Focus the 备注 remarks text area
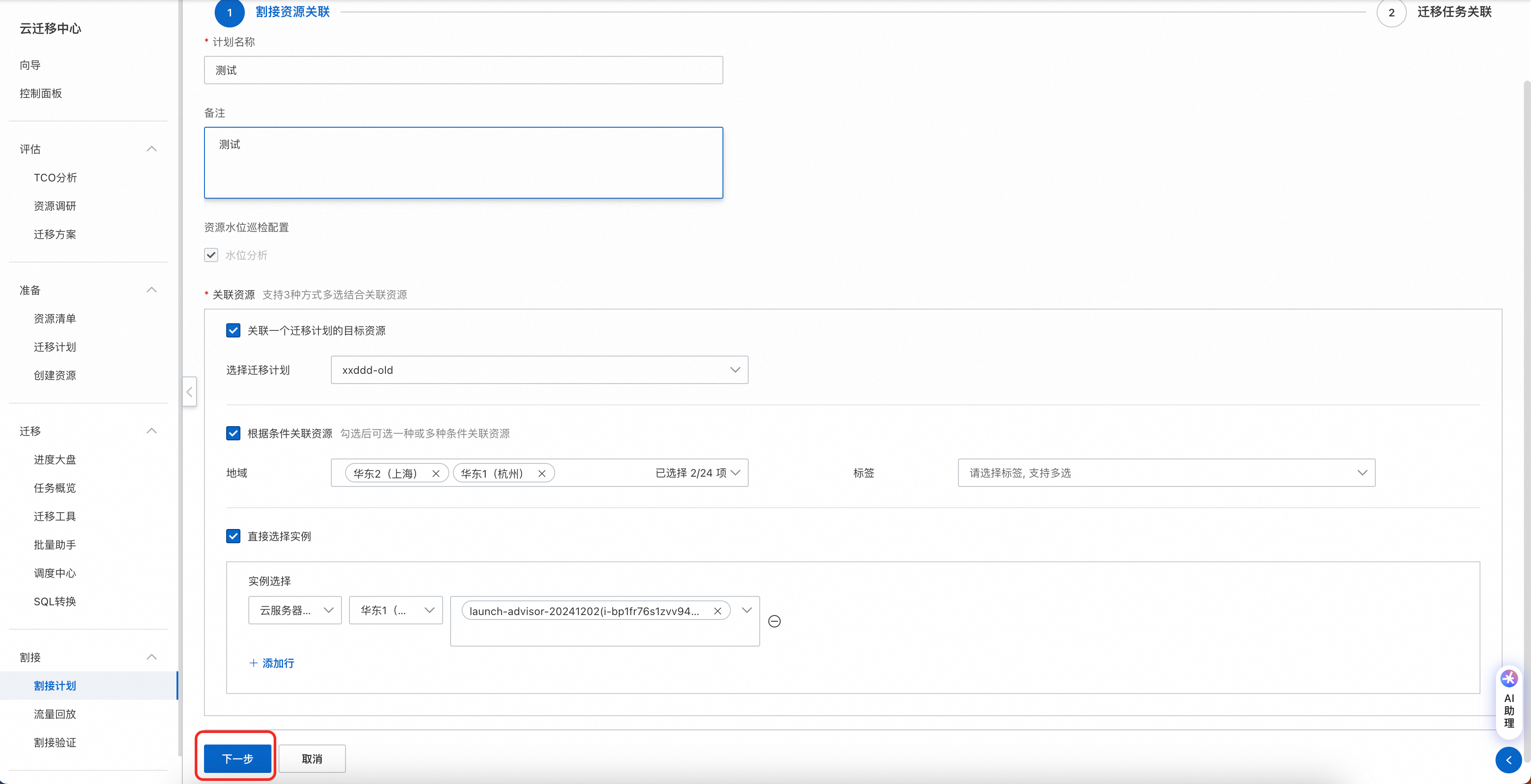The width and height of the screenshot is (1531, 784). point(463,162)
